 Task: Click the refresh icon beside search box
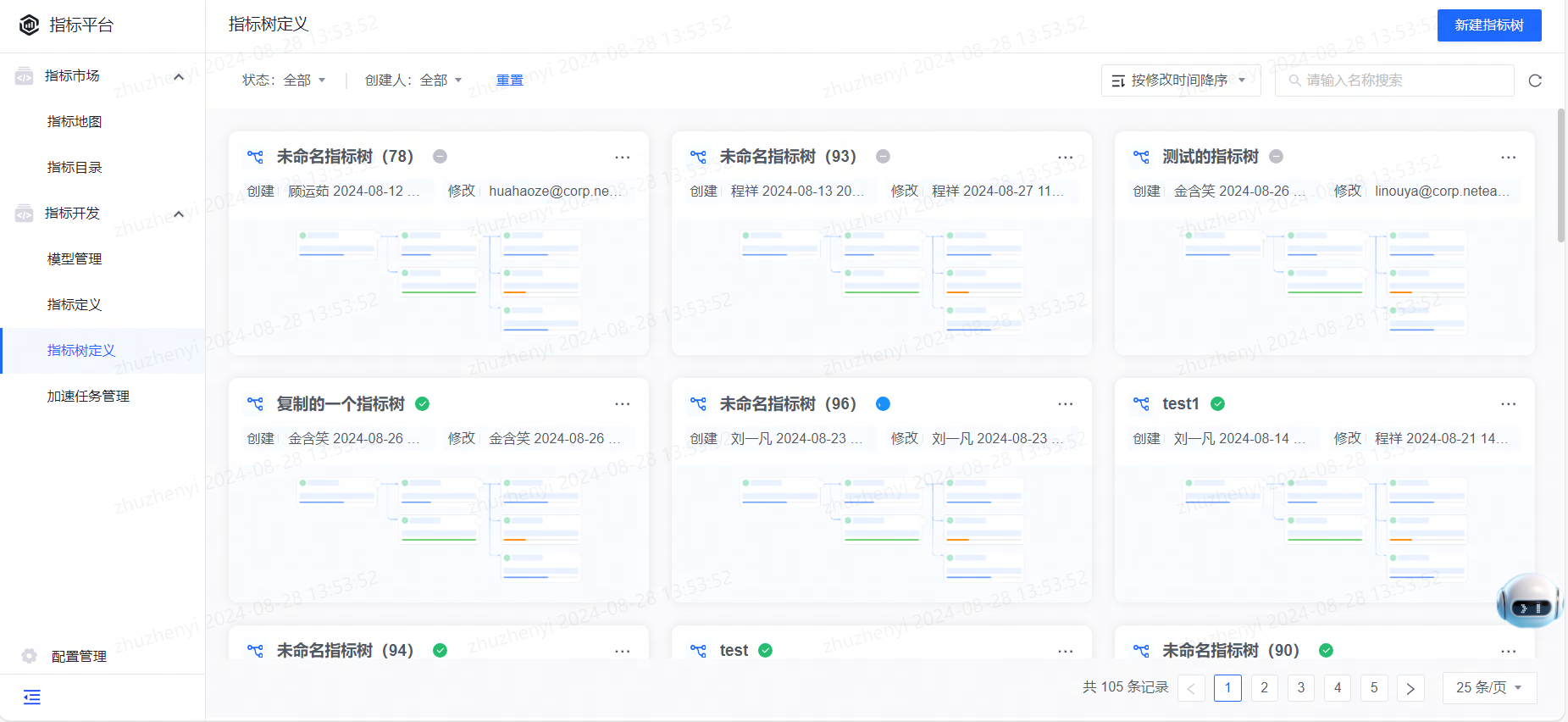tap(1535, 81)
